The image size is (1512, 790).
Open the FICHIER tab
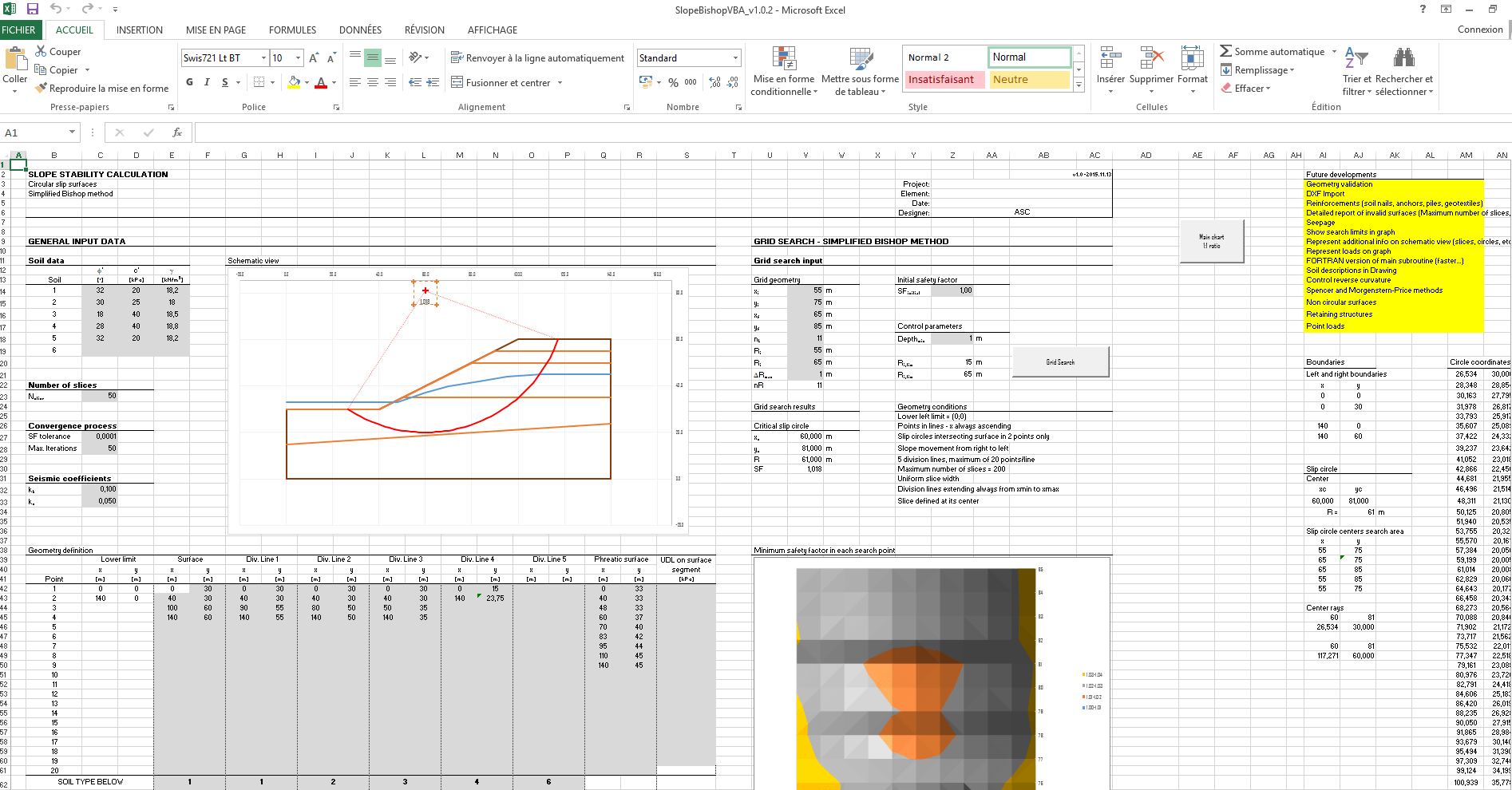coord(18,30)
